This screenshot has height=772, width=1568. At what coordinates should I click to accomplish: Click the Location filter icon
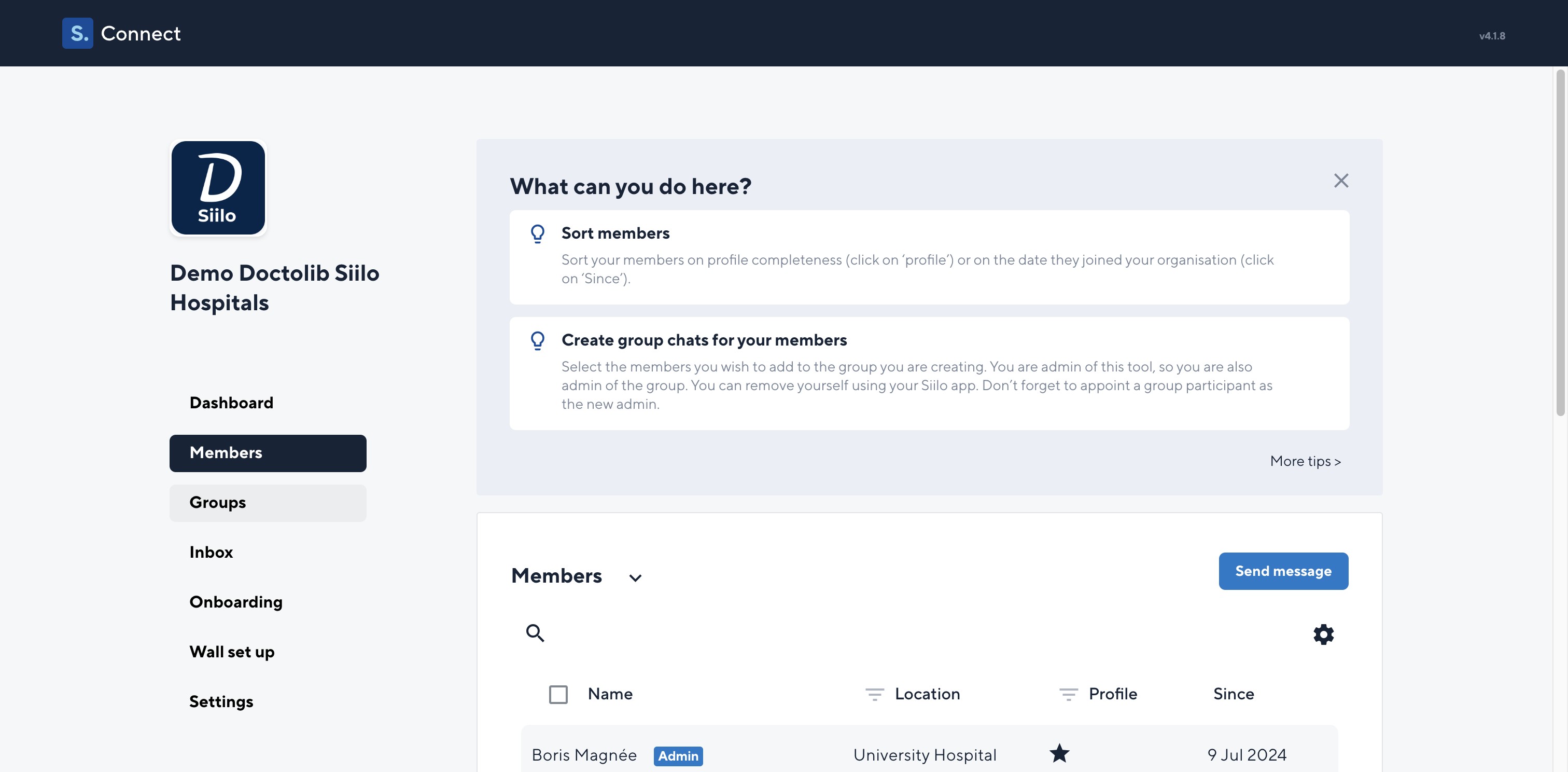[x=875, y=694]
